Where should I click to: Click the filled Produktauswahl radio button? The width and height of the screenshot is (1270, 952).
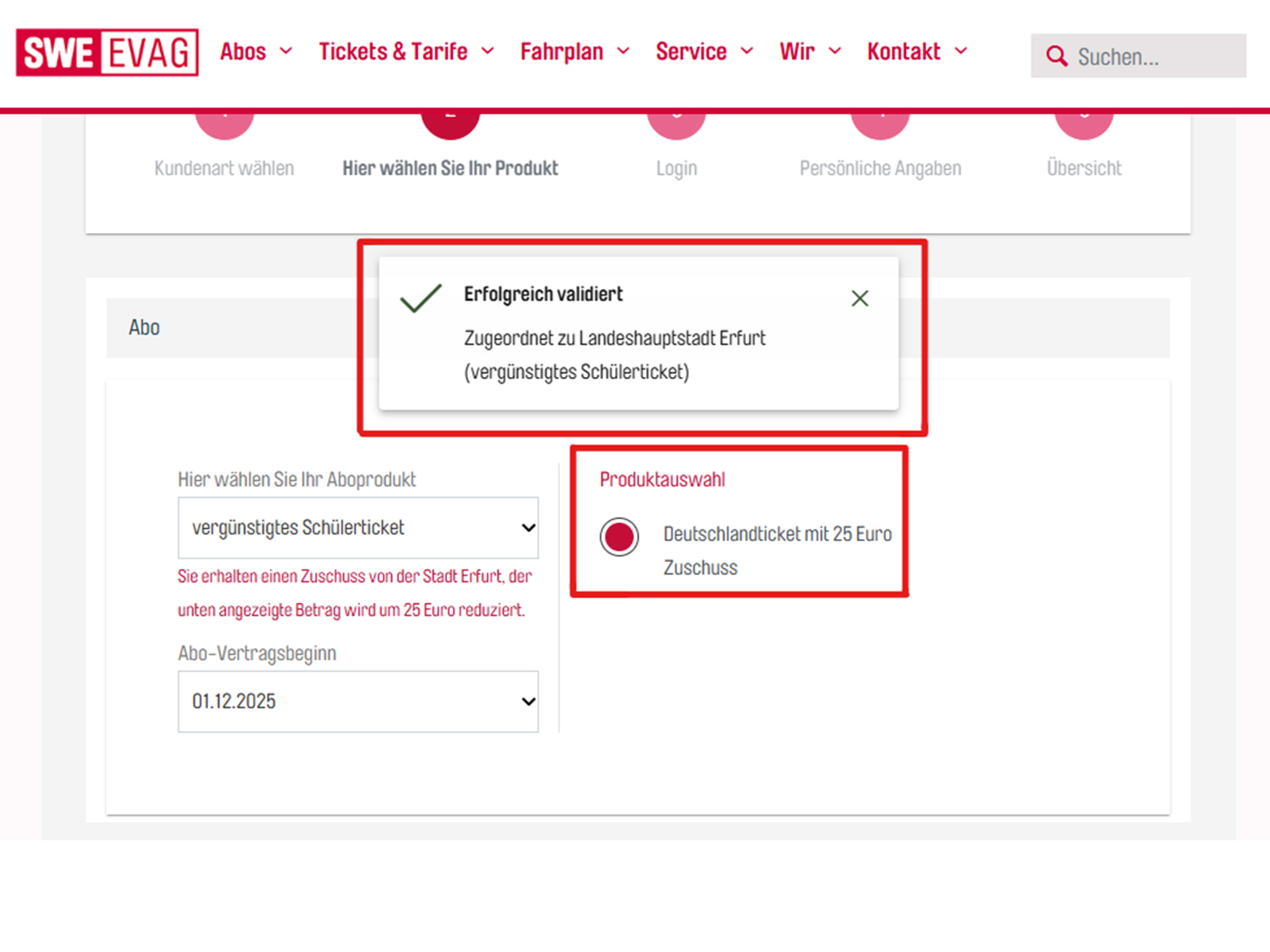tap(619, 536)
